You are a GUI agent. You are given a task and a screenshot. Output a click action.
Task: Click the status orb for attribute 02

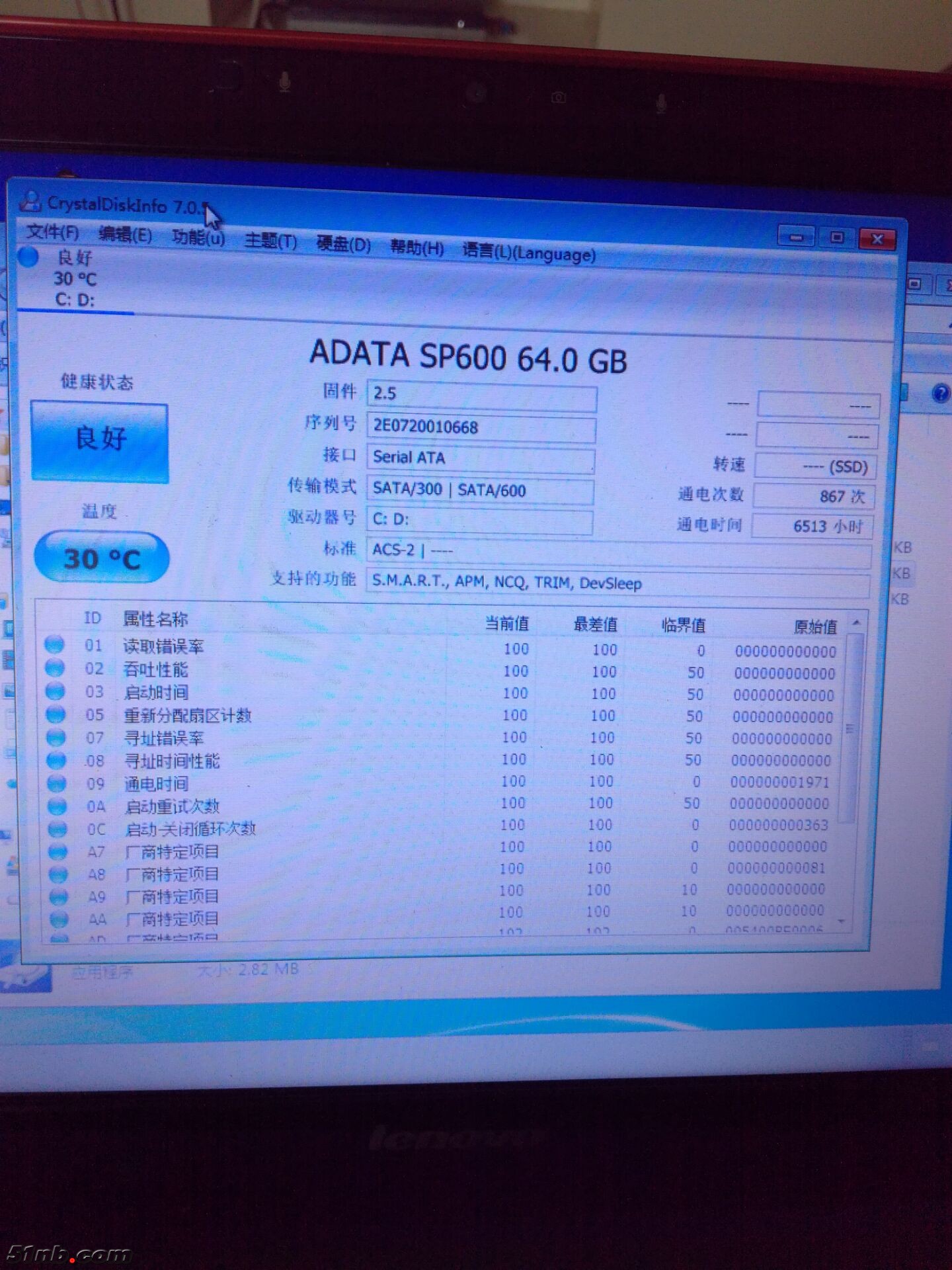coord(55,668)
